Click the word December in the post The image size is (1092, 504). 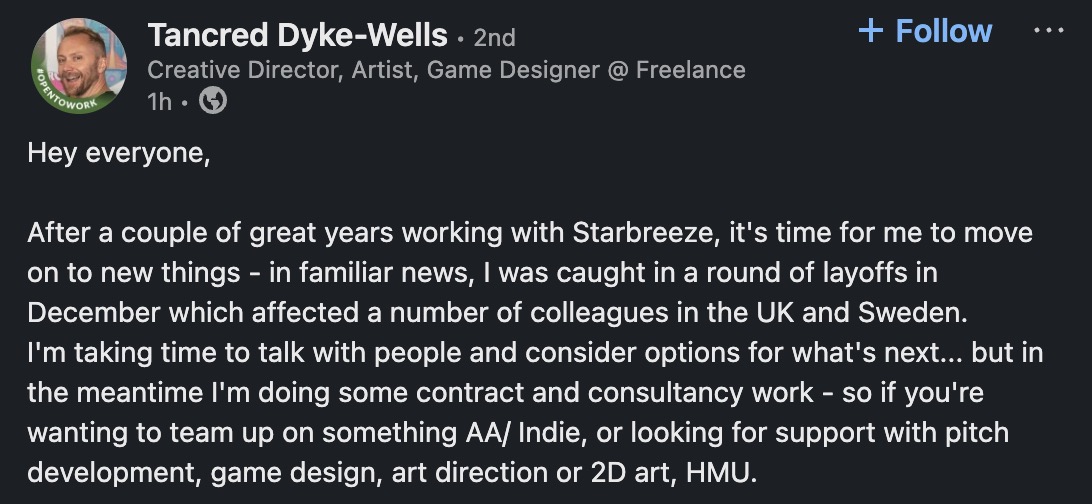pos(93,311)
